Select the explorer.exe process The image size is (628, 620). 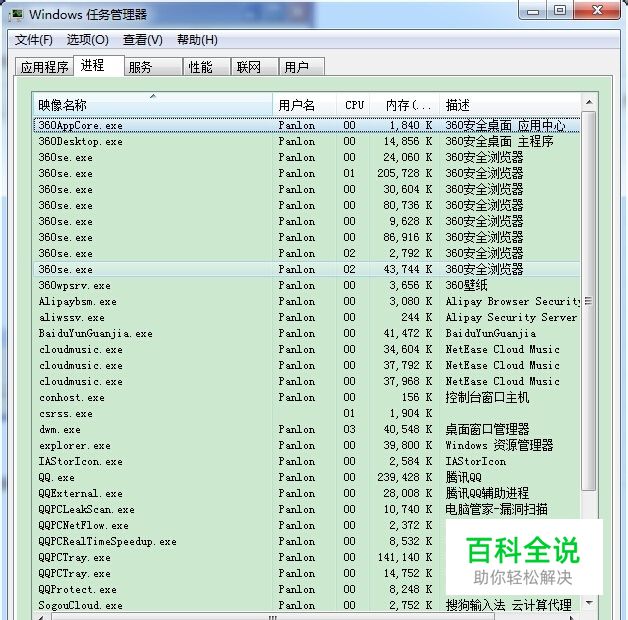pyautogui.click(x=306, y=445)
